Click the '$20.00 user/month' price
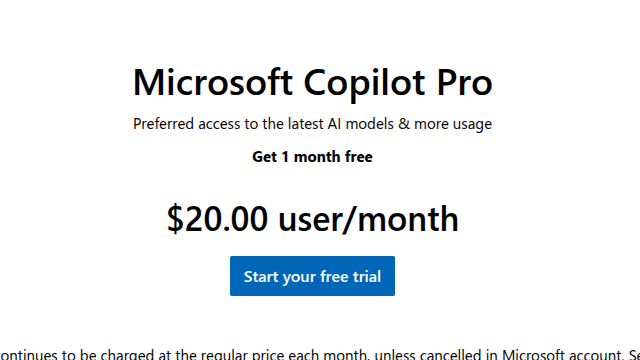Screen dimensions: 640x360 [313, 220]
